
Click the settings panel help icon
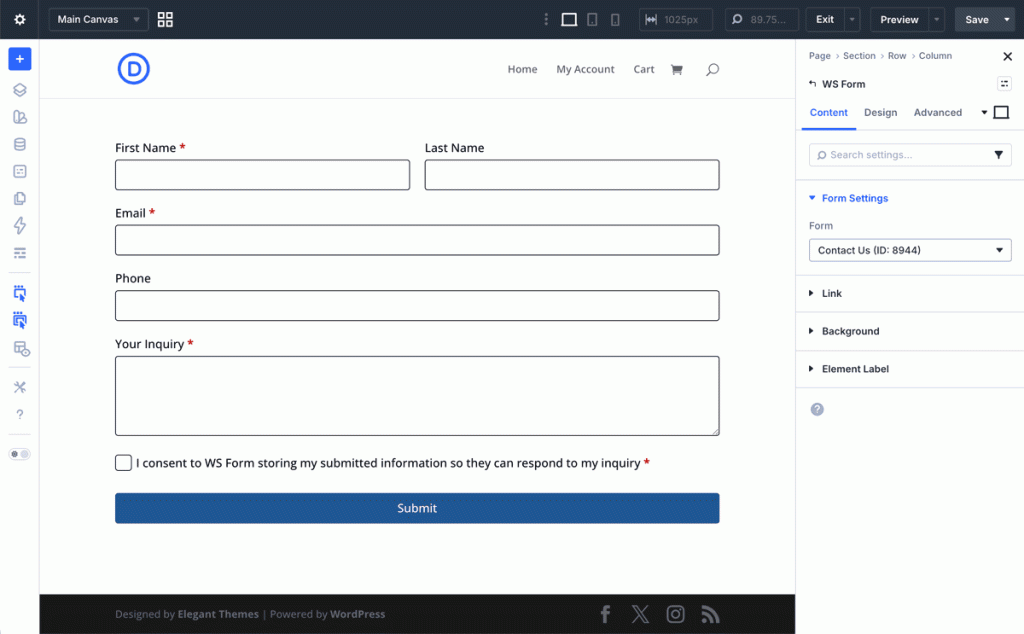point(817,409)
